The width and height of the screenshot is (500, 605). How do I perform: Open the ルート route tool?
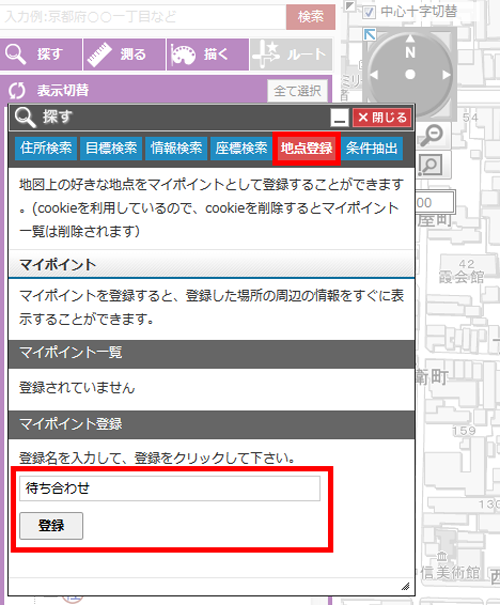[291, 54]
